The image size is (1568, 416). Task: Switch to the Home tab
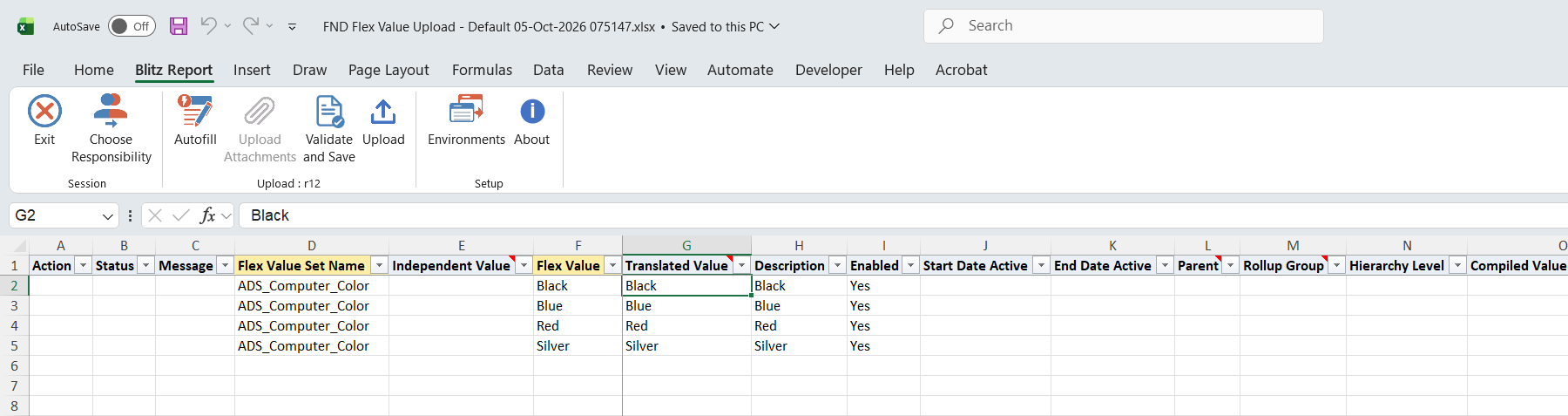94,70
